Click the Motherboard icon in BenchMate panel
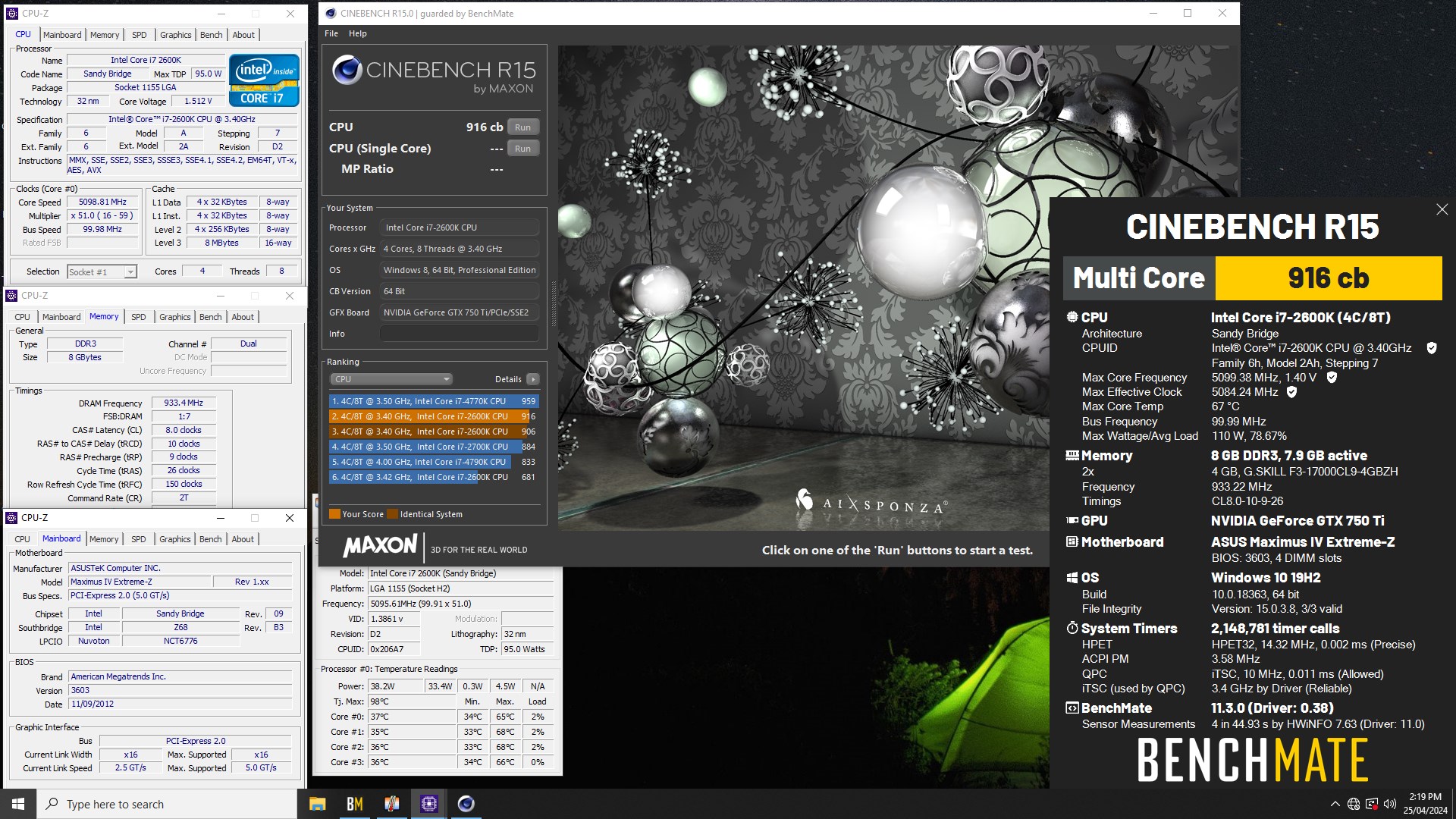1456x819 pixels. (1072, 542)
